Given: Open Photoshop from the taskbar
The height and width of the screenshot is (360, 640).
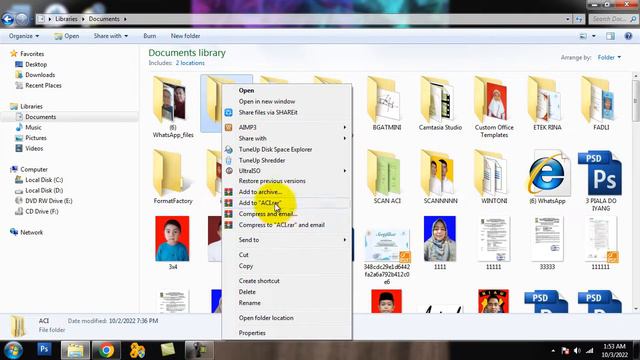Looking at the screenshot, I should tap(44, 350).
